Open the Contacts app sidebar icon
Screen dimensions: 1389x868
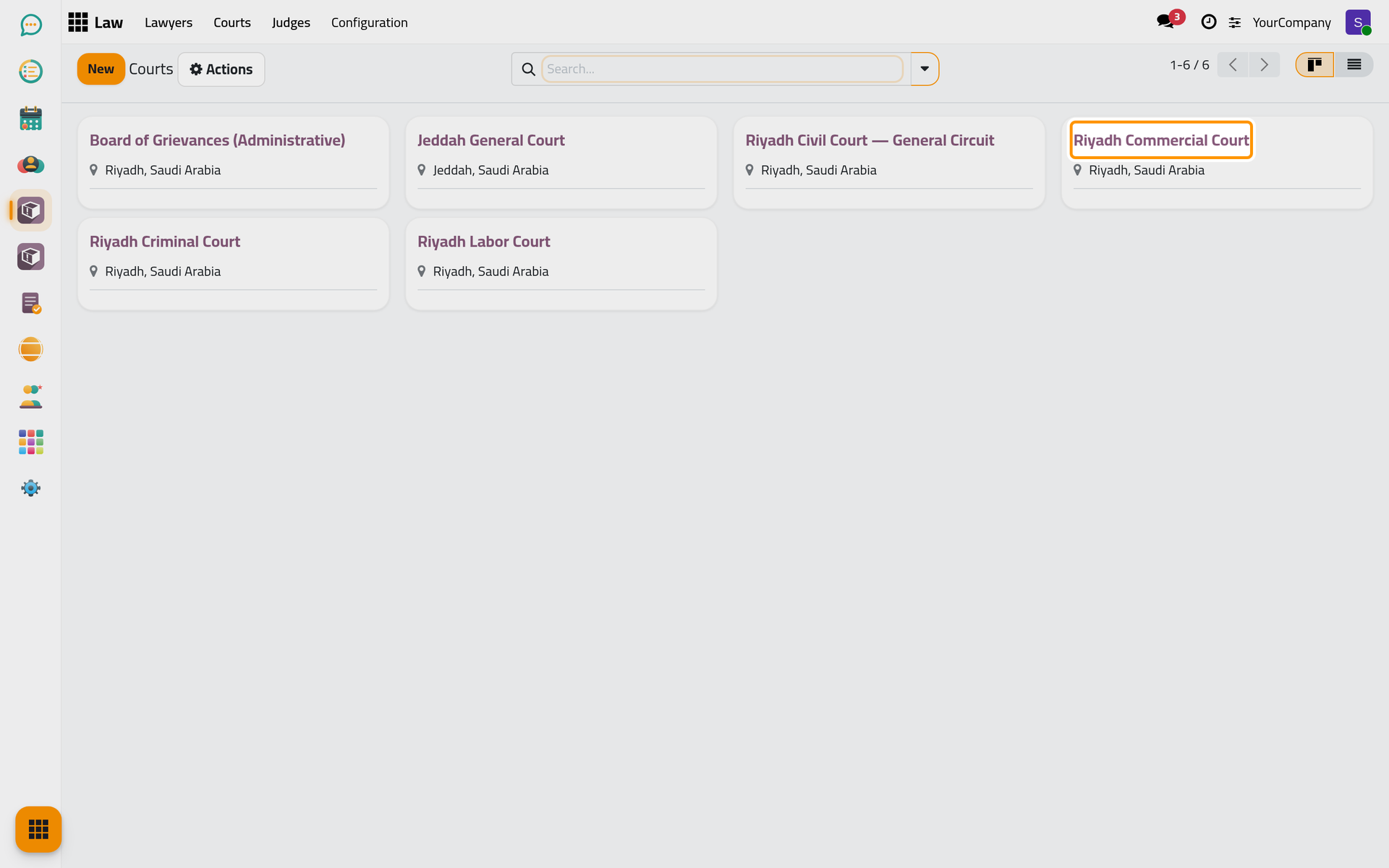click(x=30, y=164)
